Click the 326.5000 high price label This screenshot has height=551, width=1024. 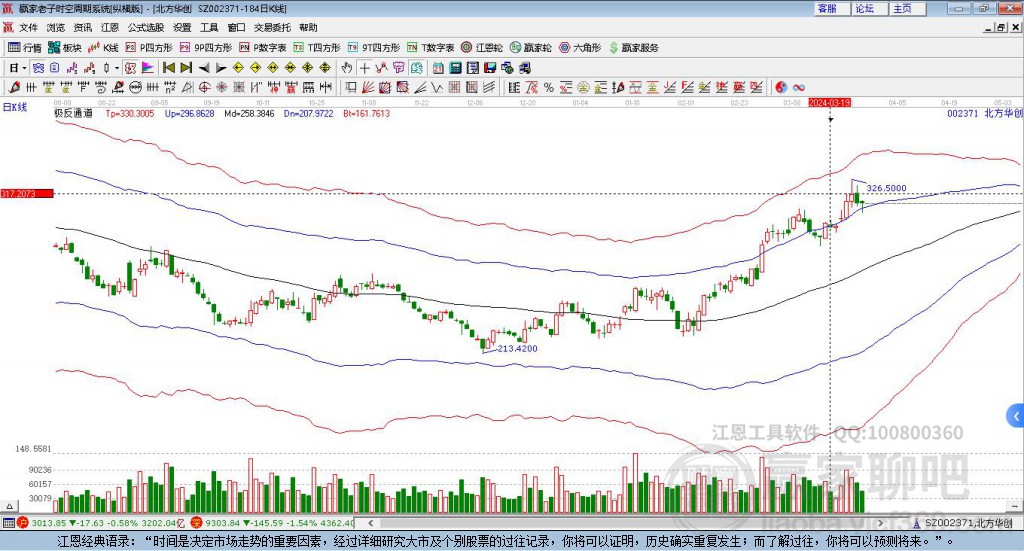[x=886, y=188]
